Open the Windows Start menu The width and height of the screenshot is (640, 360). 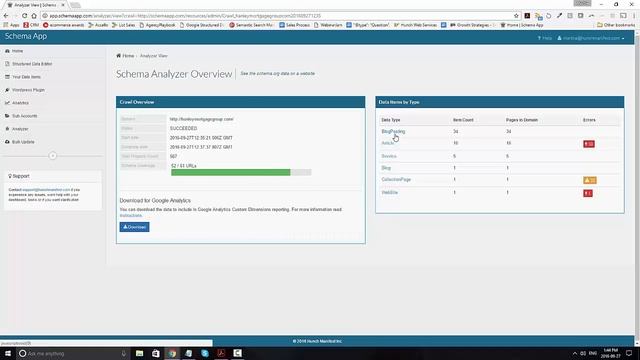coord(8,353)
